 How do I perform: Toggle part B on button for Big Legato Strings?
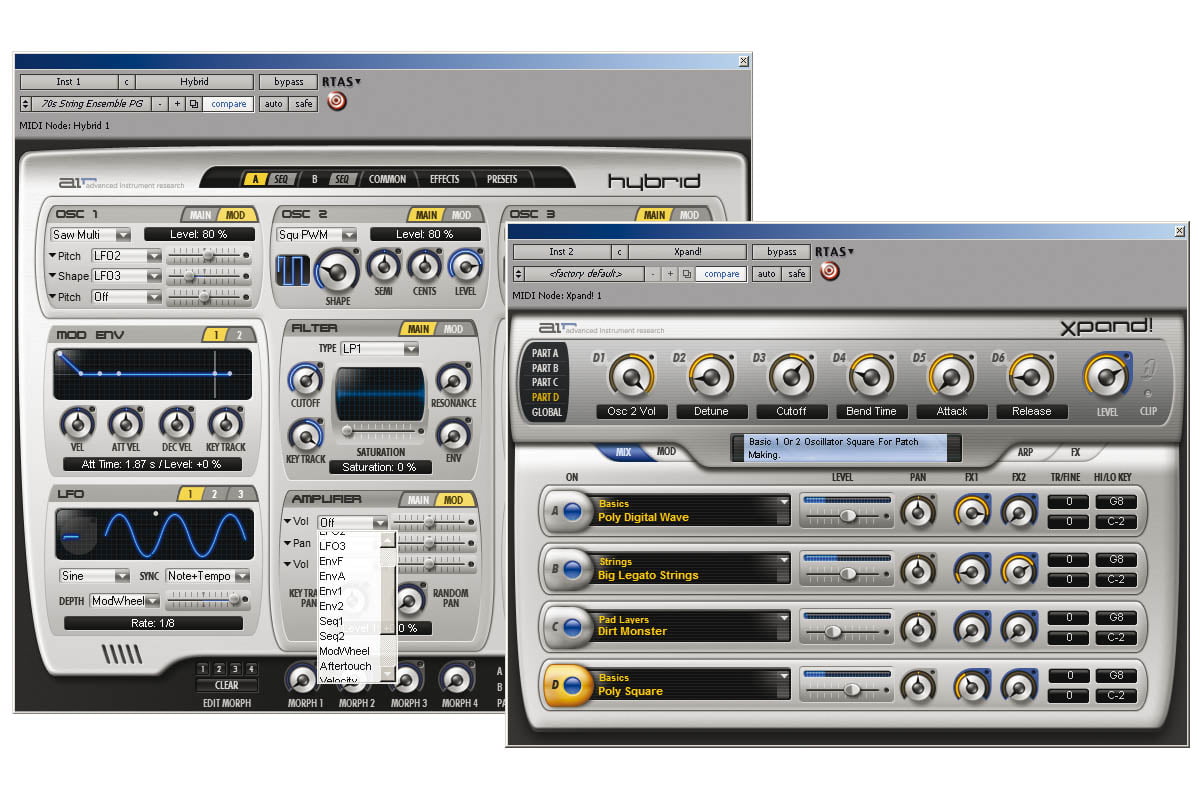tap(572, 569)
